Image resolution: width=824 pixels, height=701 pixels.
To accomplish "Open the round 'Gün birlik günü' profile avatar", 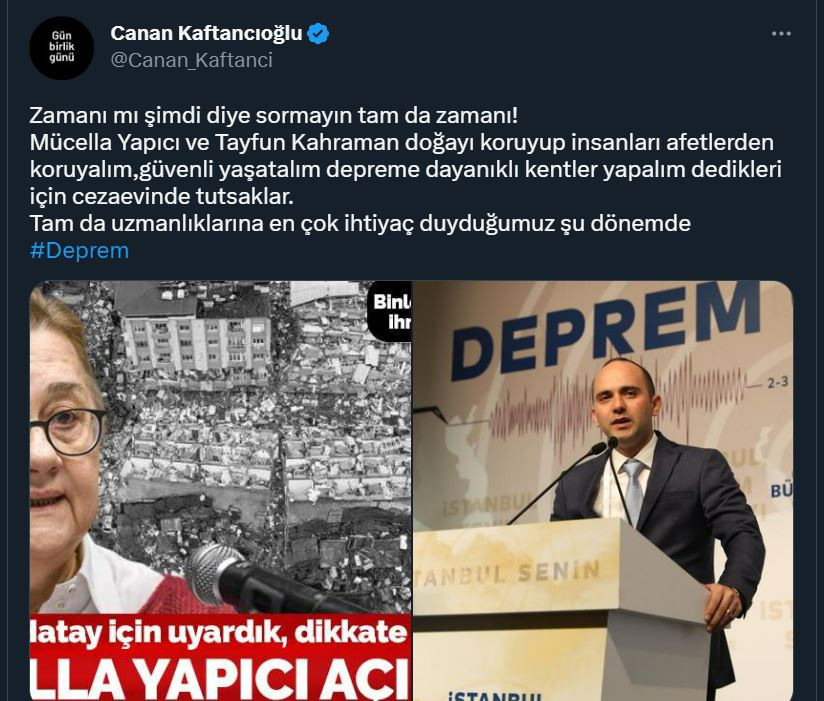I will (61, 48).
